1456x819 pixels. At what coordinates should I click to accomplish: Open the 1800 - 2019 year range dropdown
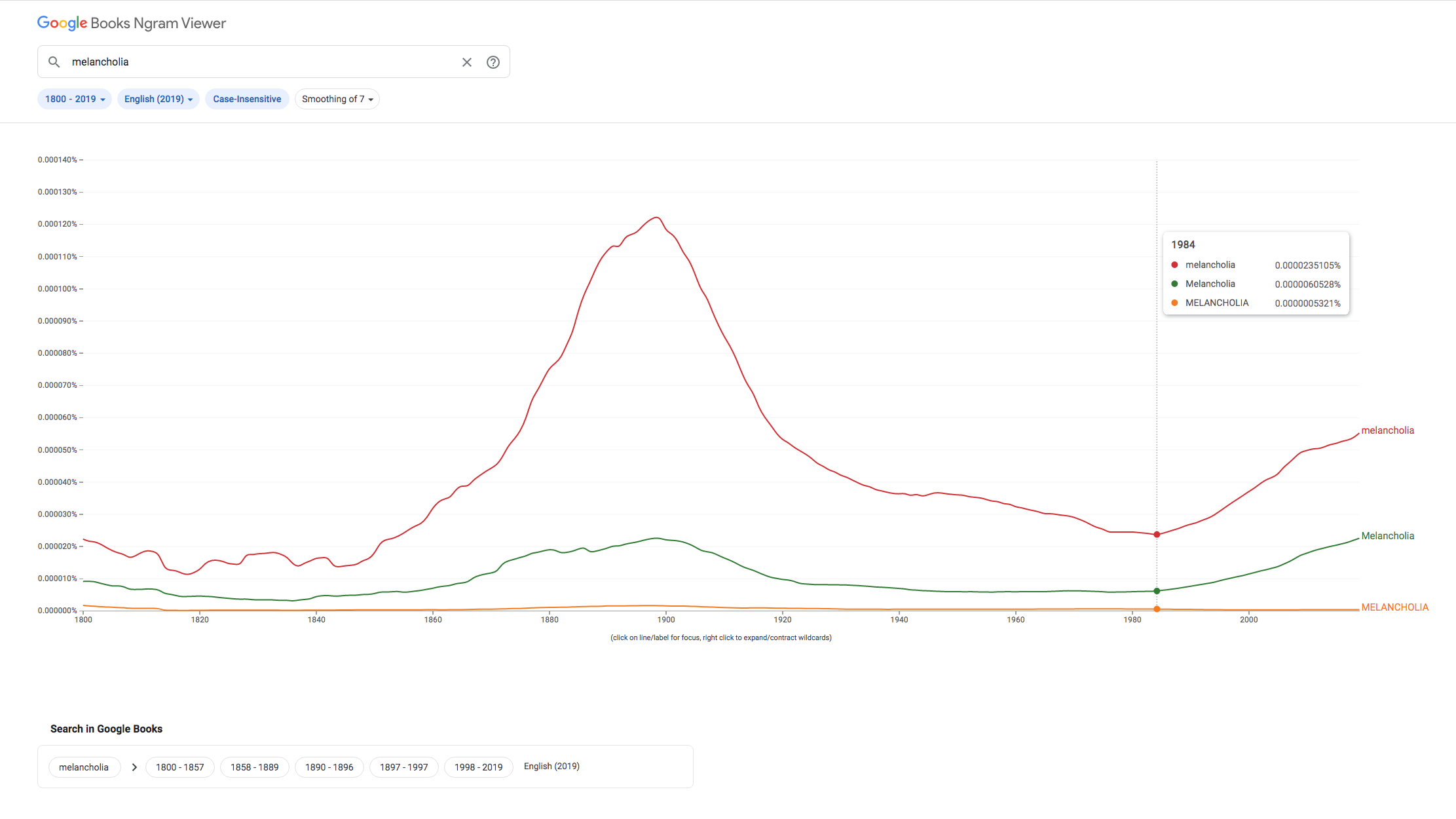tap(75, 99)
